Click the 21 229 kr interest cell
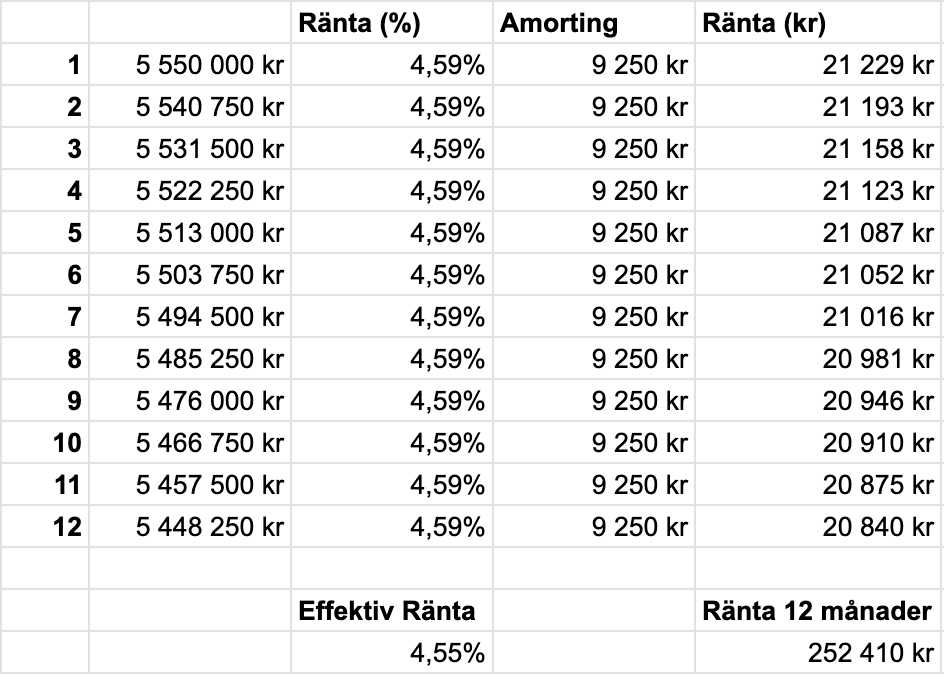 pos(818,65)
